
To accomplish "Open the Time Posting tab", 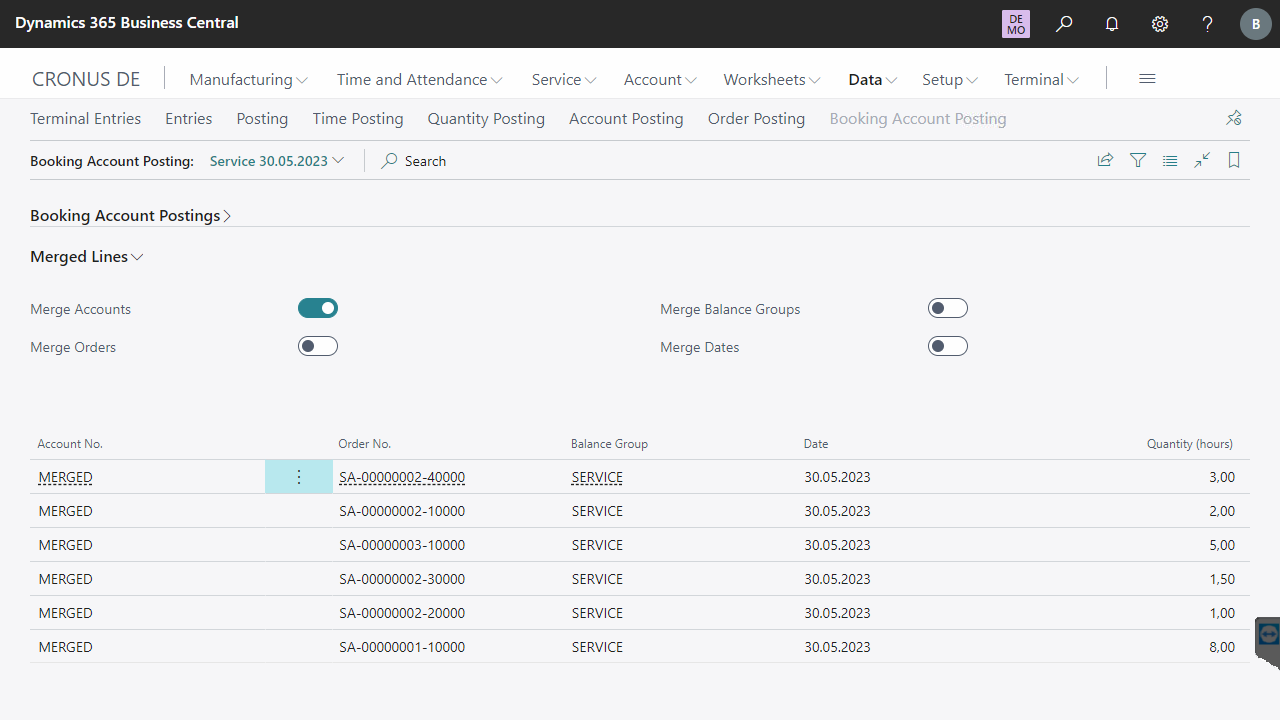I will pyautogui.click(x=358, y=118).
